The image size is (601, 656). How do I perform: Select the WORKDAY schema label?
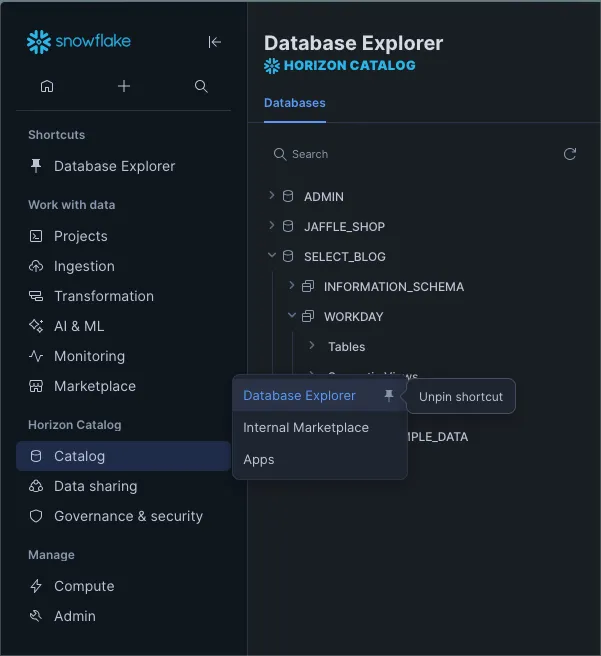(353, 317)
